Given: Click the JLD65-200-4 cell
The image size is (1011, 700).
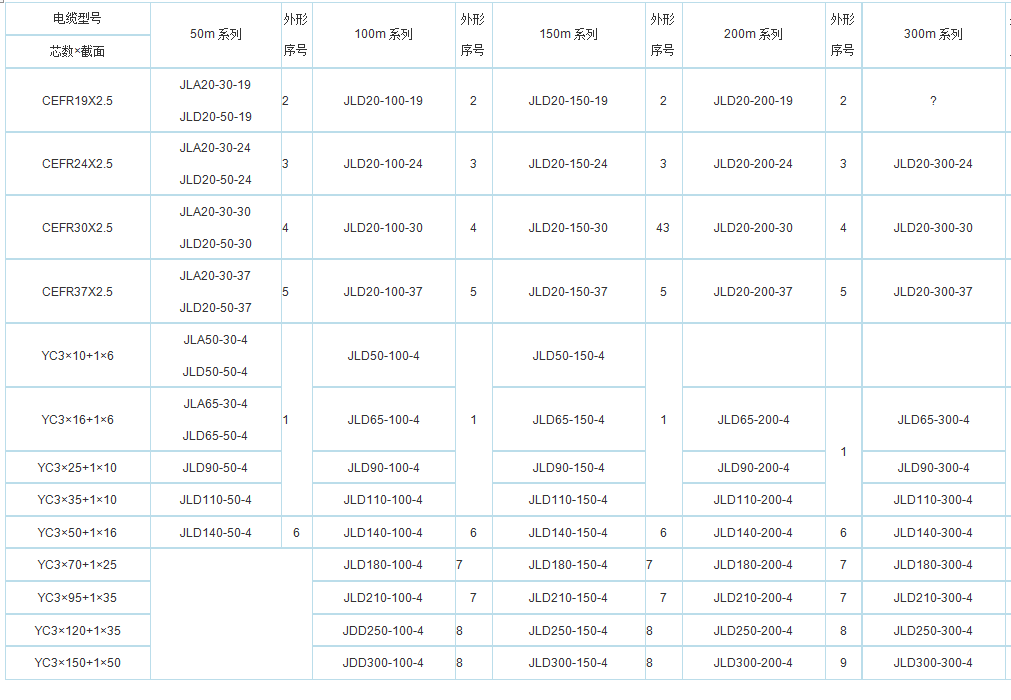Looking at the screenshot, I should 753,420.
